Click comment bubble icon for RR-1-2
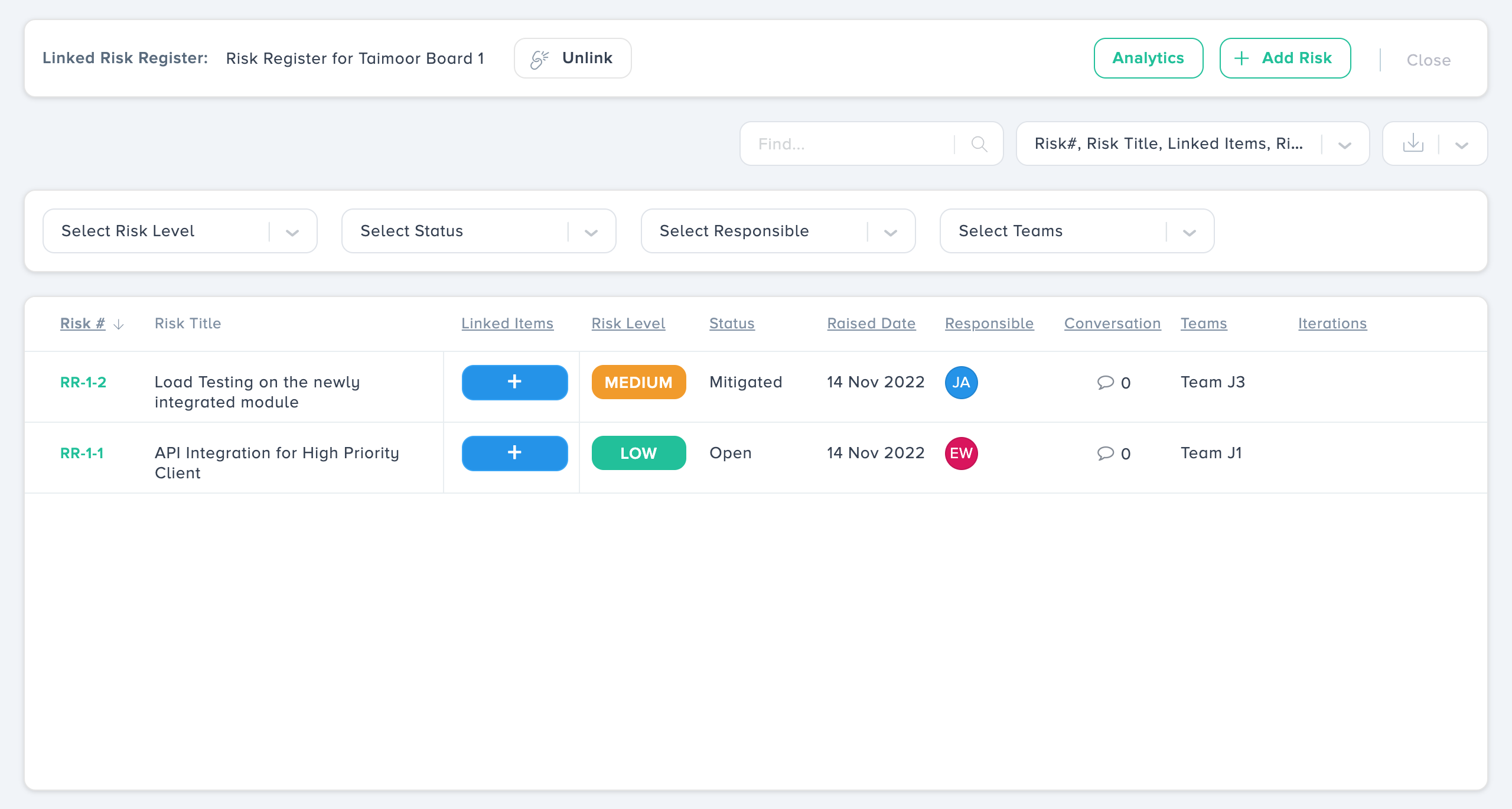The width and height of the screenshot is (1512, 809). [1105, 383]
